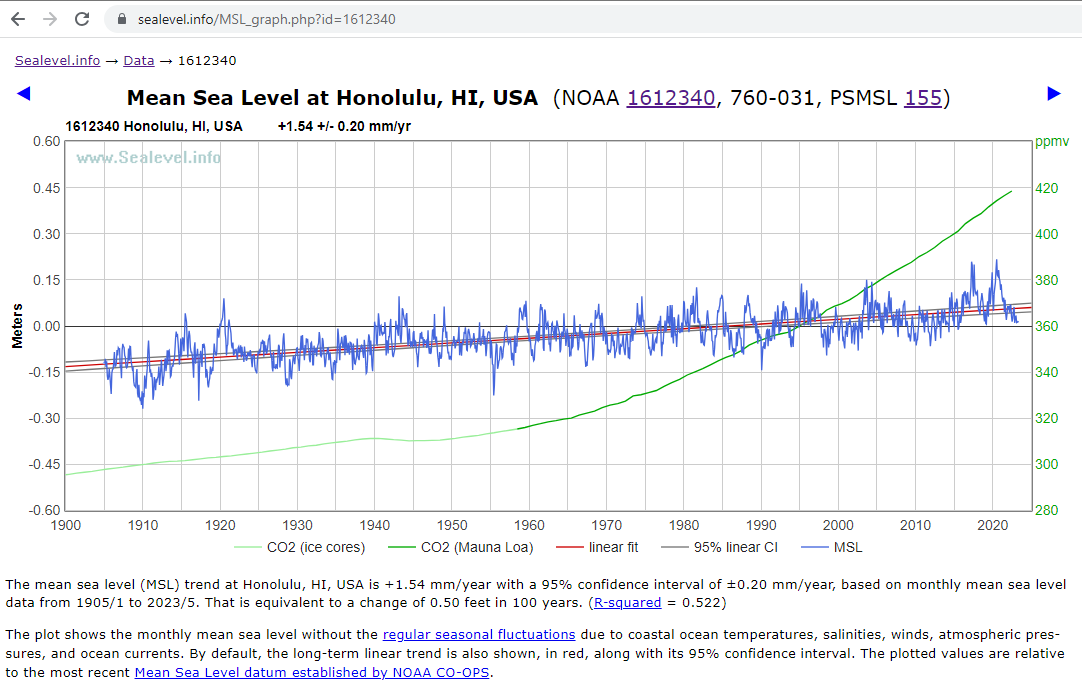Viewport: 1082px width, 685px height.
Task: Toggle the 95% linear CI legend entry
Action: 720,547
